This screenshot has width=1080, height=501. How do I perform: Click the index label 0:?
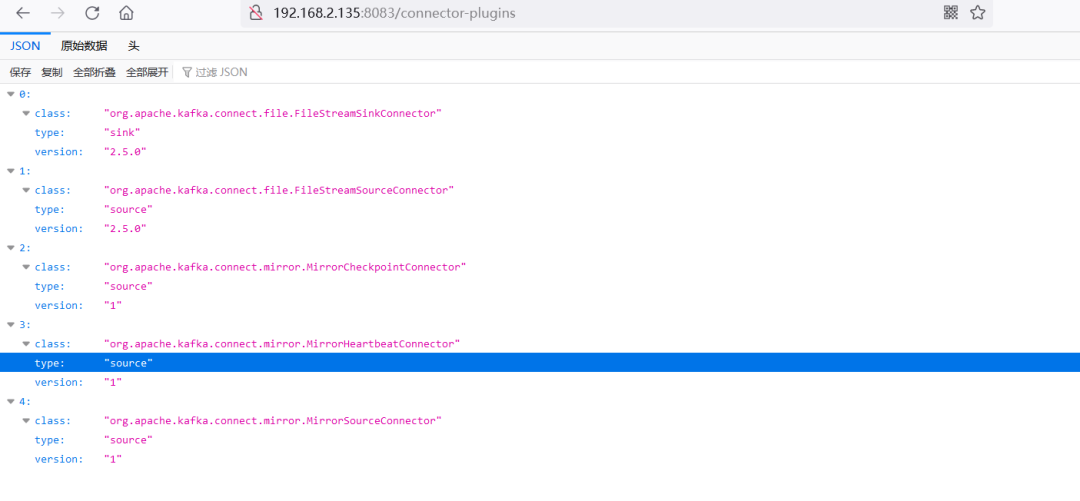25,94
